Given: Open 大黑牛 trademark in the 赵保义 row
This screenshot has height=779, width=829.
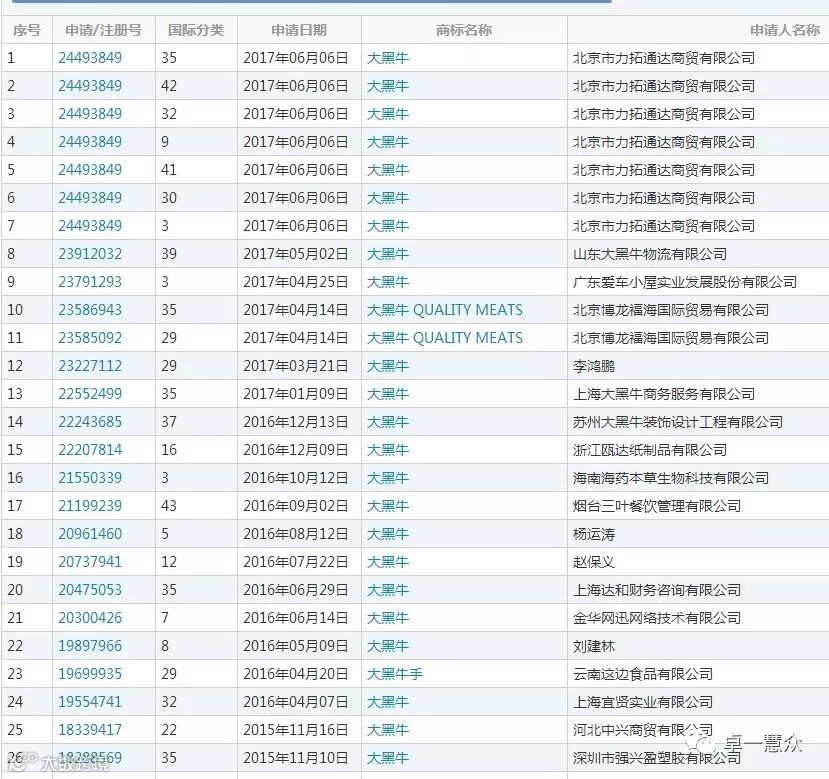Looking at the screenshot, I should [388, 562].
